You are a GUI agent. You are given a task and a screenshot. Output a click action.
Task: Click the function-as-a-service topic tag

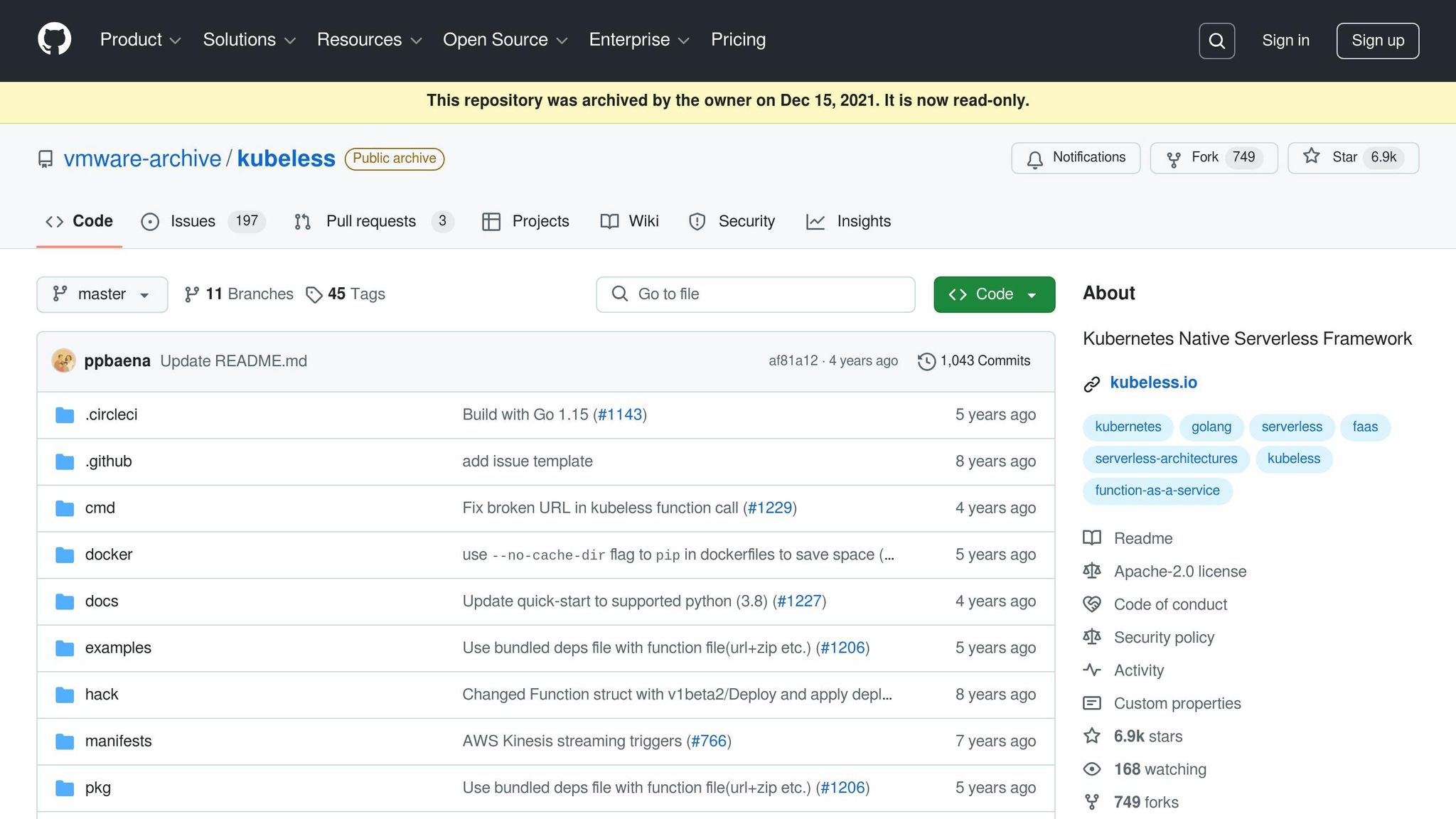1157,491
